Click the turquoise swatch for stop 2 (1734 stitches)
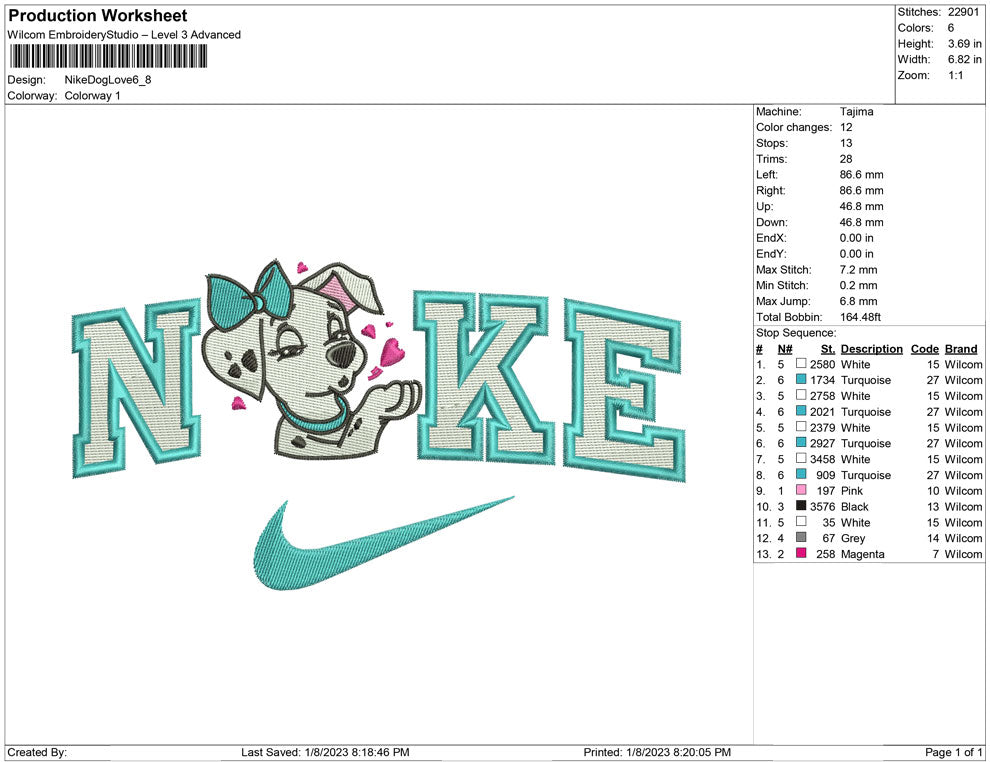This screenshot has width=990, height=762. click(801, 379)
